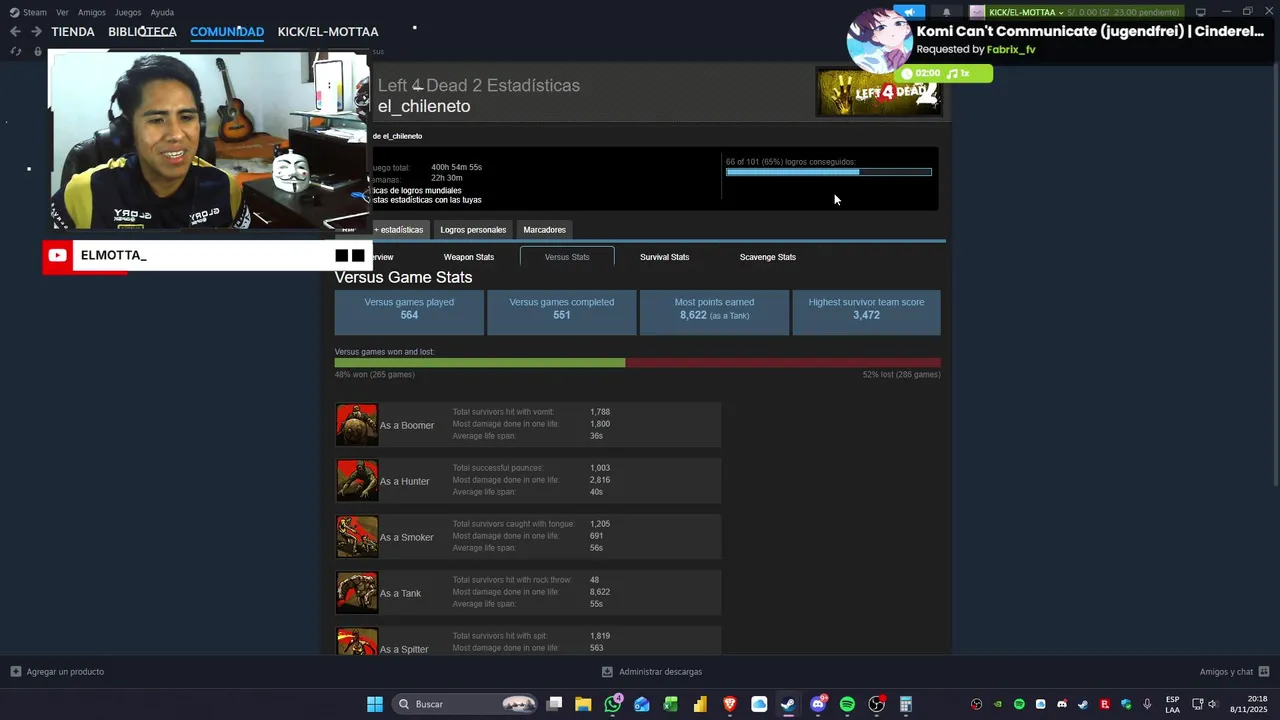Click the Versus games played 564 tile

409,312
